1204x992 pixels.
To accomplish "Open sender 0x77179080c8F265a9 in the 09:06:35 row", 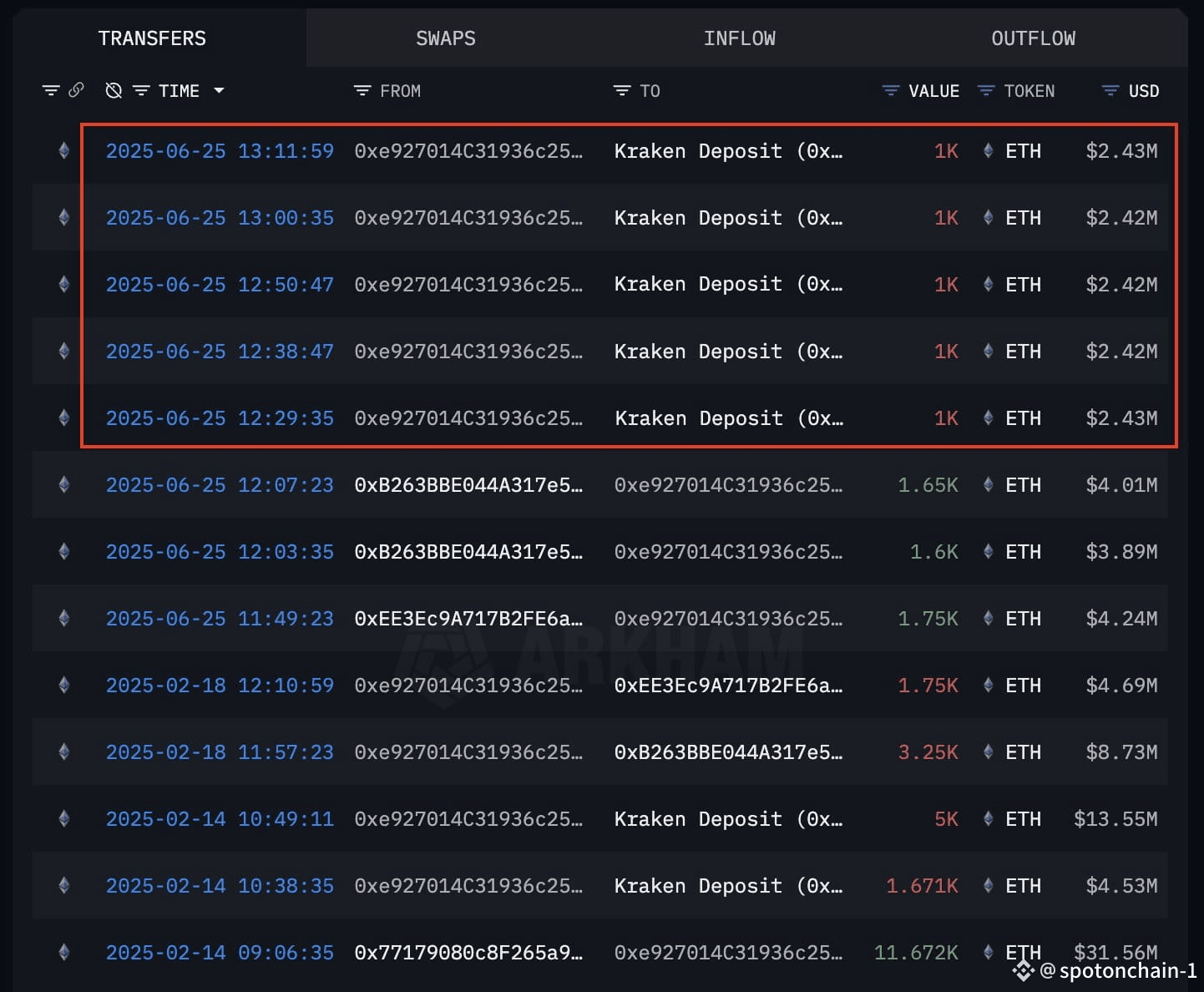I will click(468, 953).
